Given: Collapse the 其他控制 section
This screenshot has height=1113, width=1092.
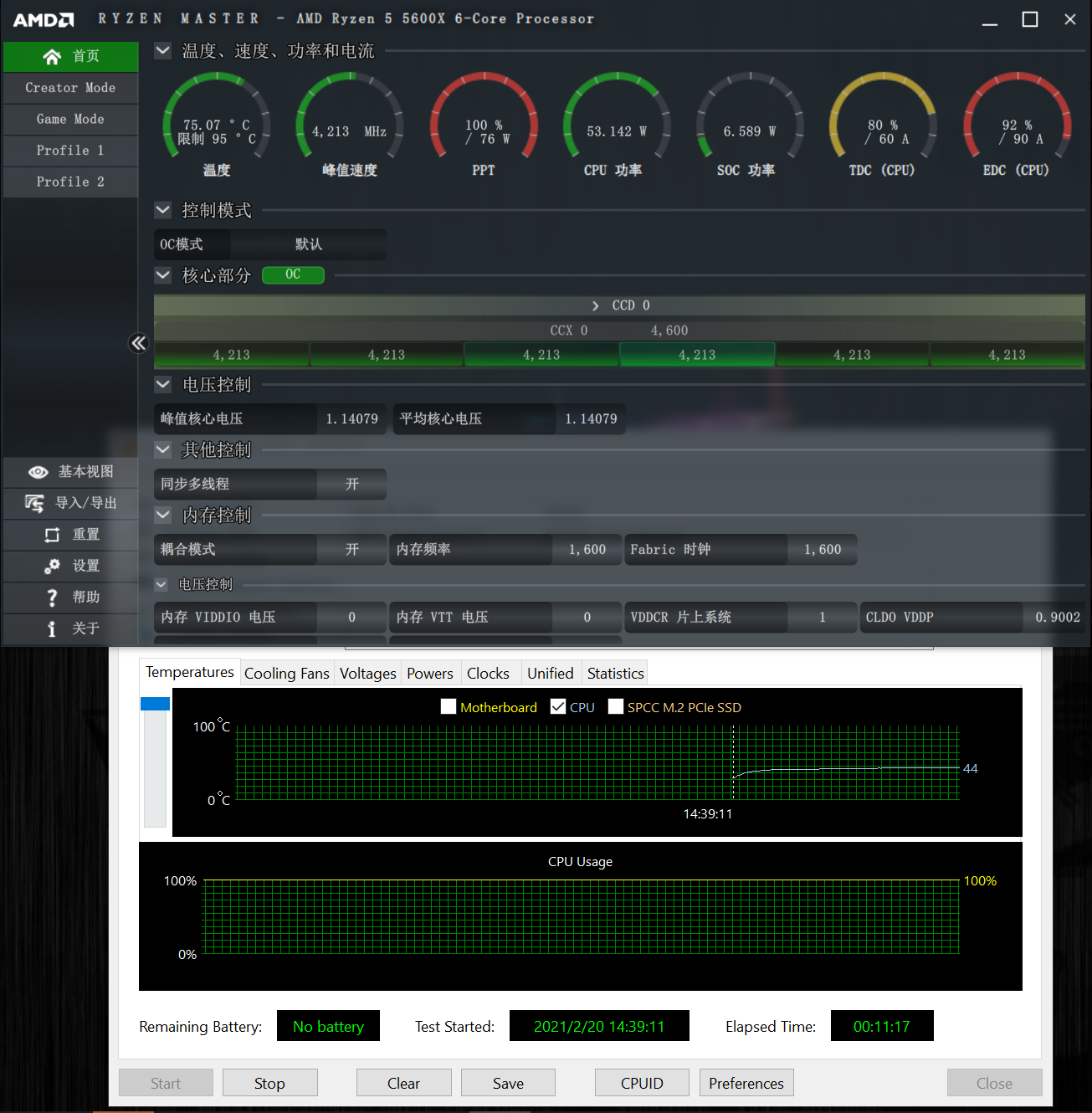Looking at the screenshot, I should pos(163,449).
